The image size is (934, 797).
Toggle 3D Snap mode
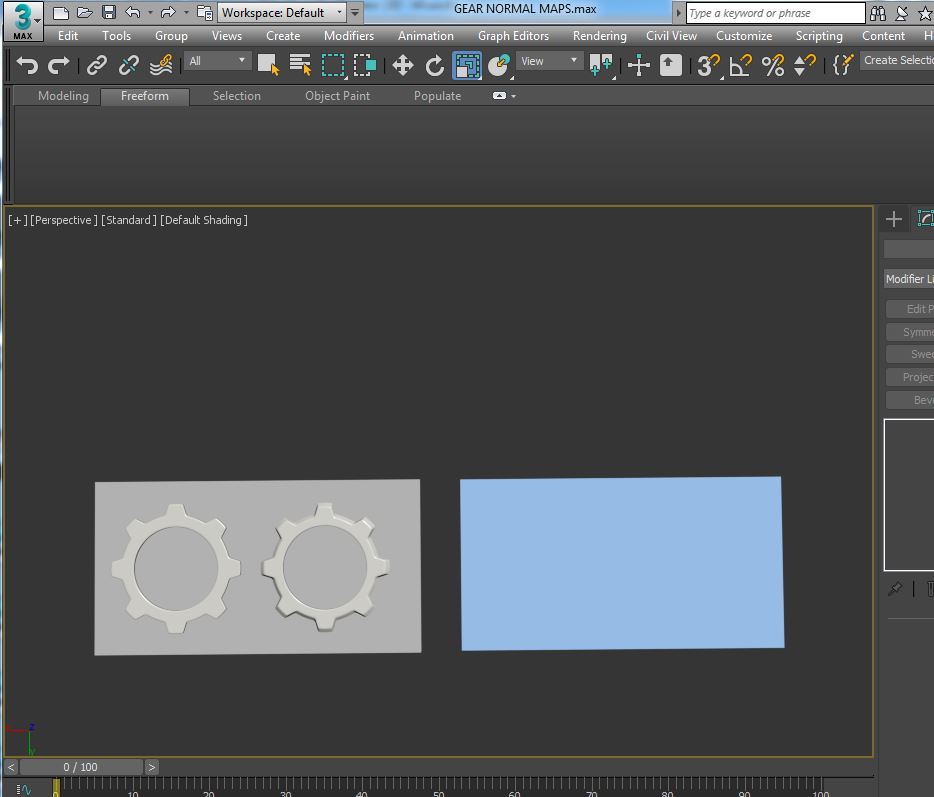[x=707, y=66]
